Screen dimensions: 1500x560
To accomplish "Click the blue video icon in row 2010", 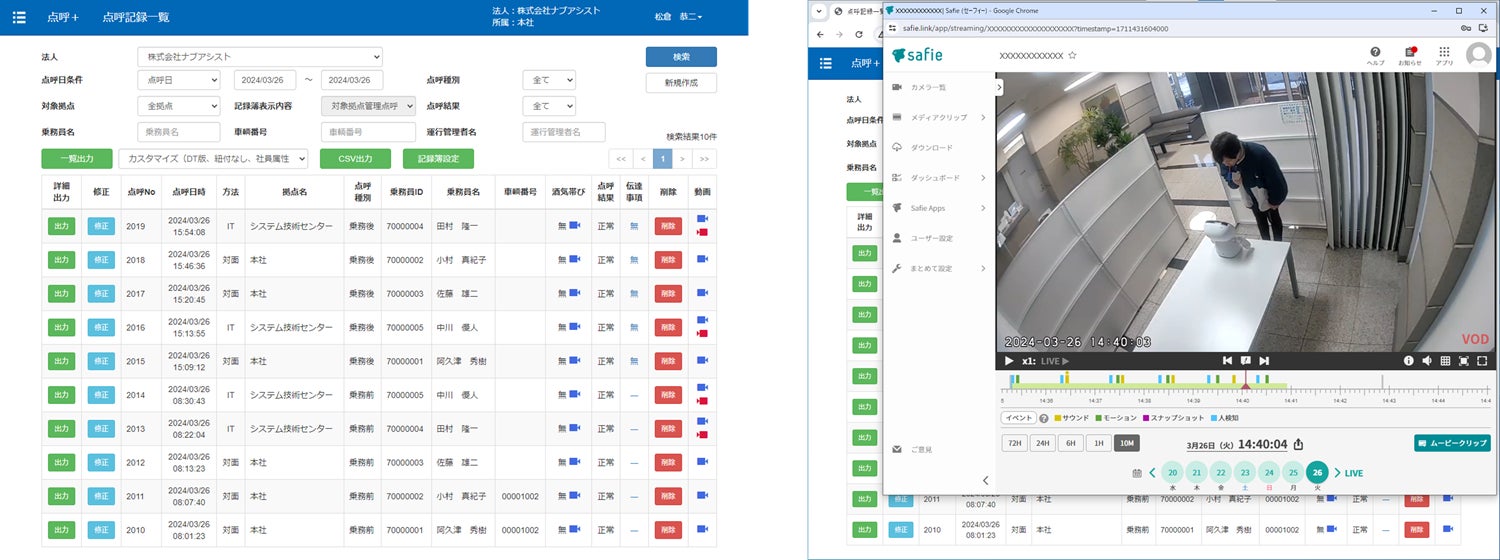I will 702,529.
